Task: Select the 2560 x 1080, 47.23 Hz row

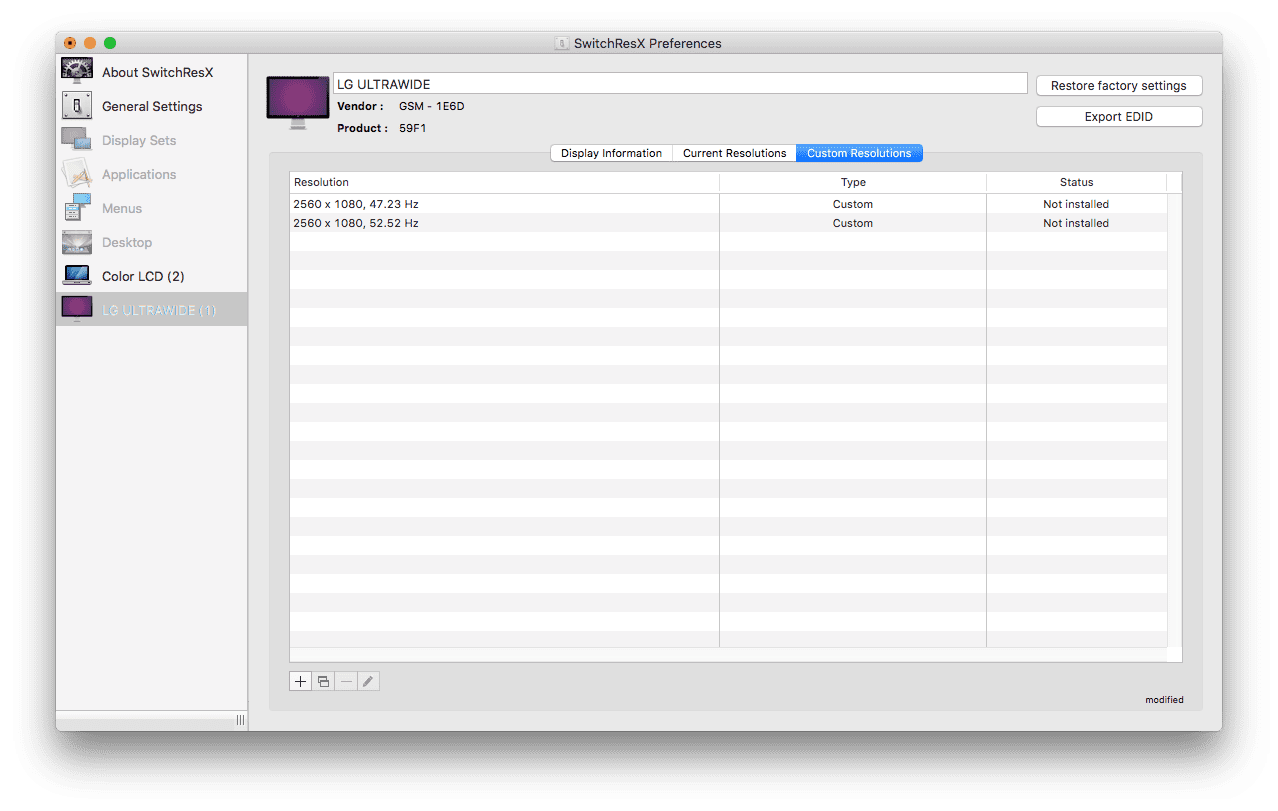Action: [x=728, y=204]
